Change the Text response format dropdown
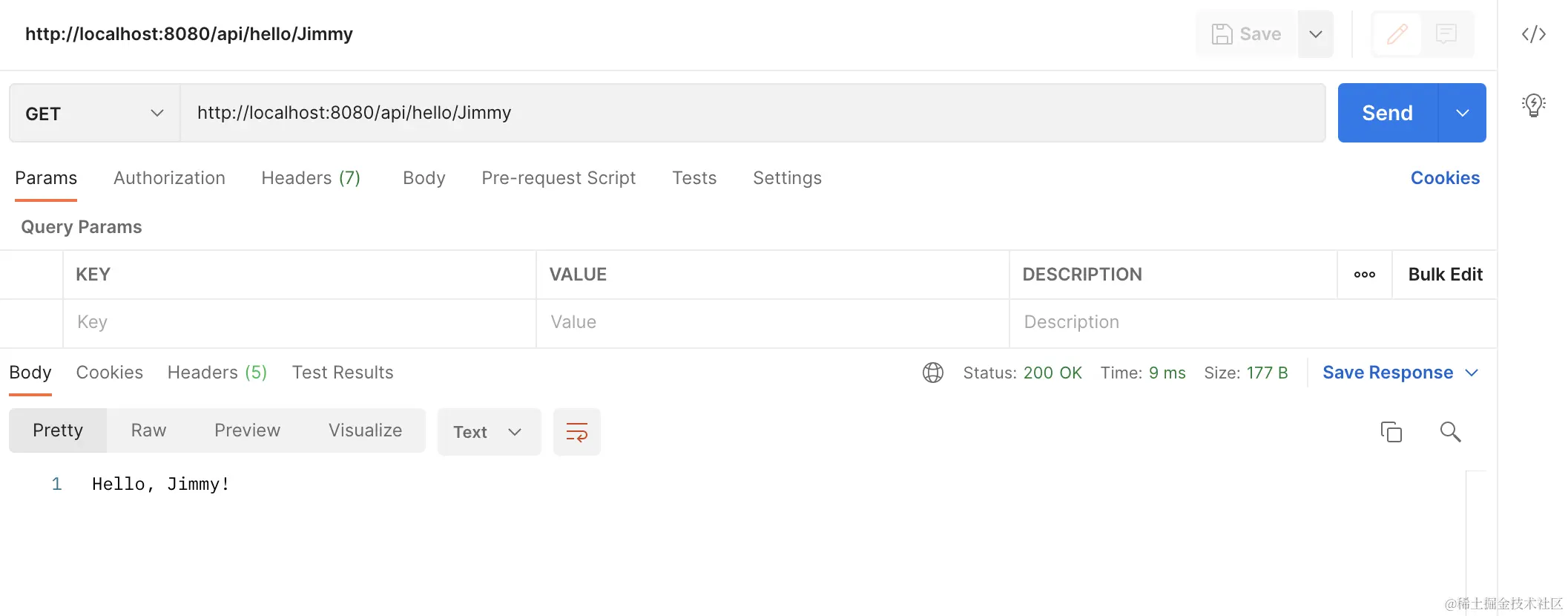The width and height of the screenshot is (1568, 616). 488,432
